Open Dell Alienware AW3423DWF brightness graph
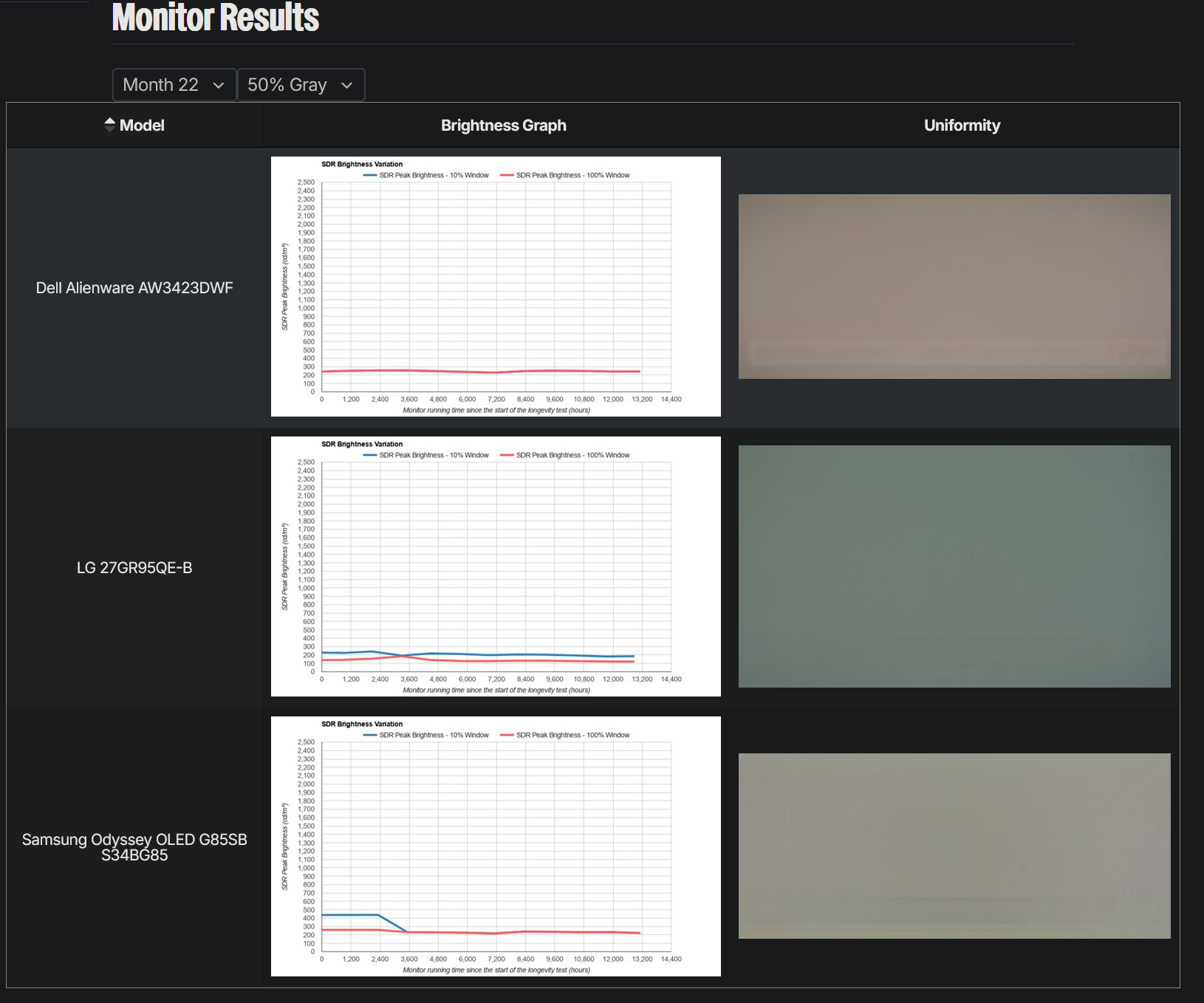The image size is (1204, 1003). [x=496, y=287]
